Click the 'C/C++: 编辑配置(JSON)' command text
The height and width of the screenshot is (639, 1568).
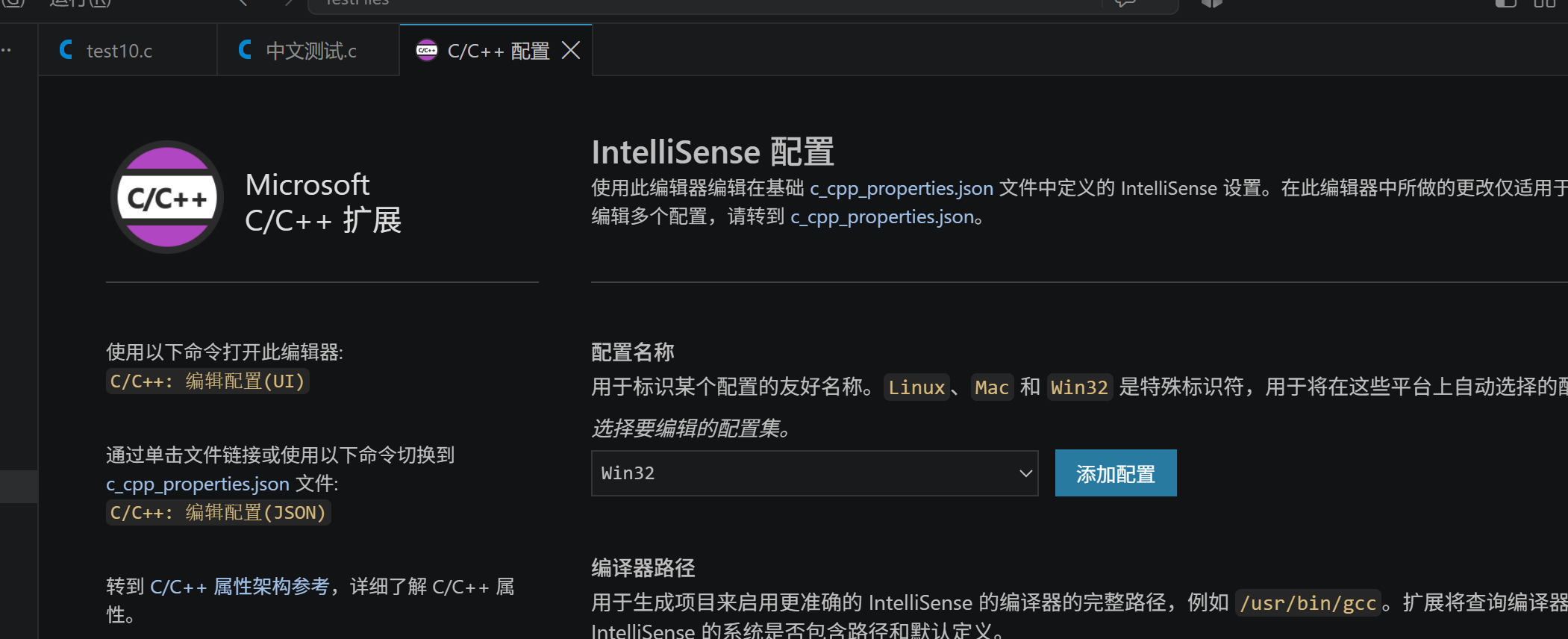[x=218, y=513]
